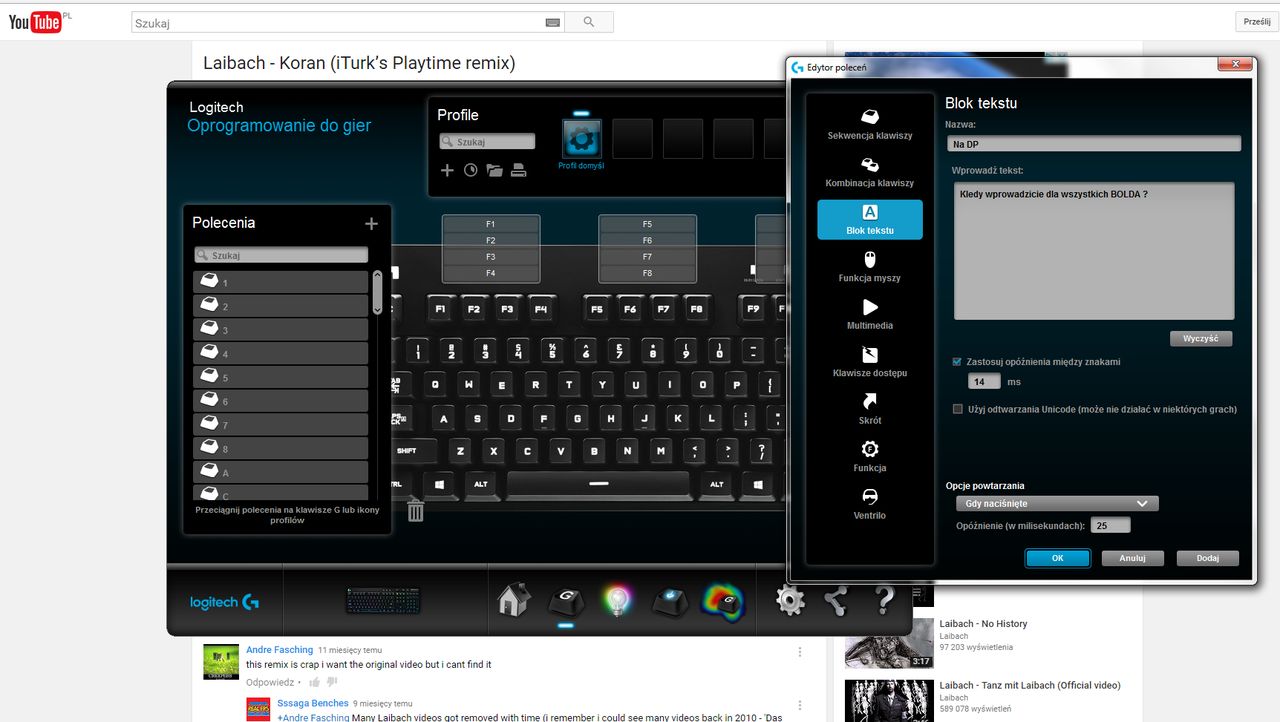
Task: Open the help question mark icon
Action: pos(884,601)
